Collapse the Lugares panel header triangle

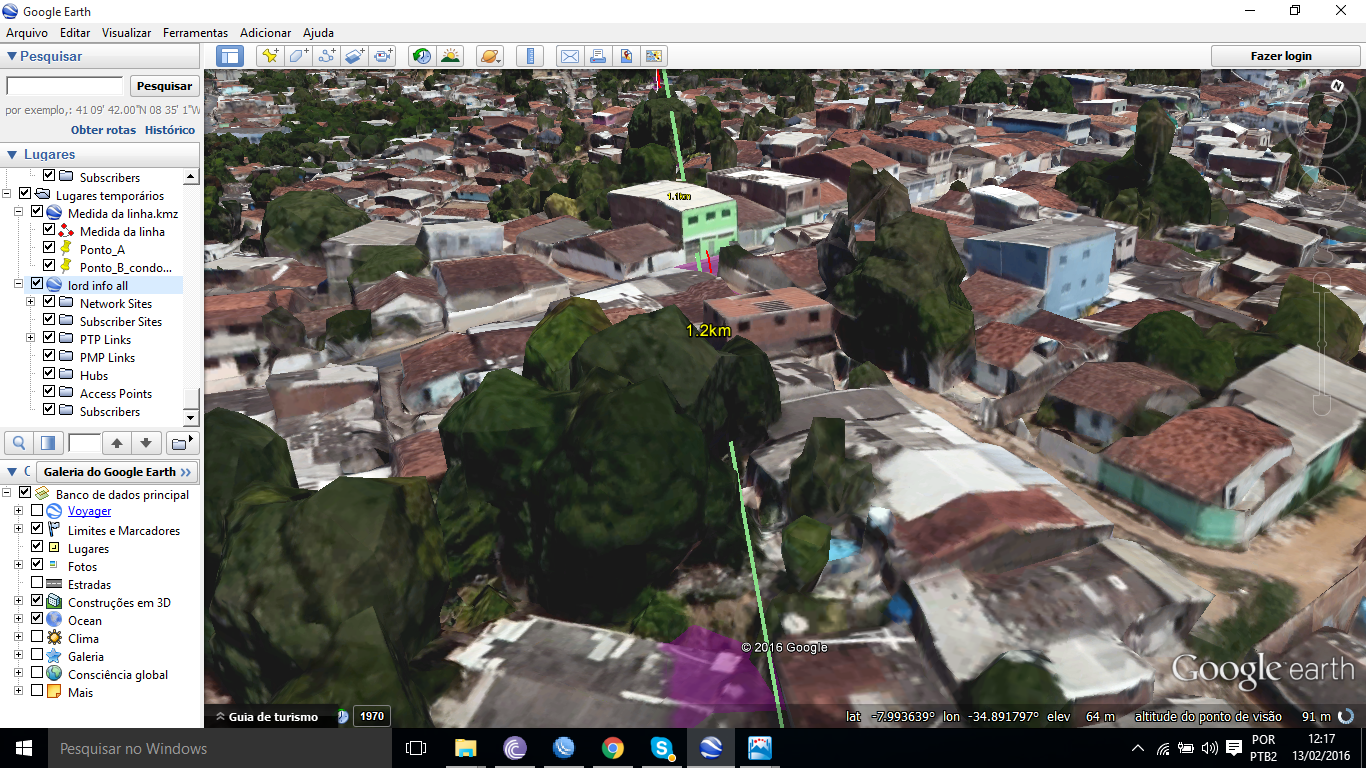tap(12, 155)
